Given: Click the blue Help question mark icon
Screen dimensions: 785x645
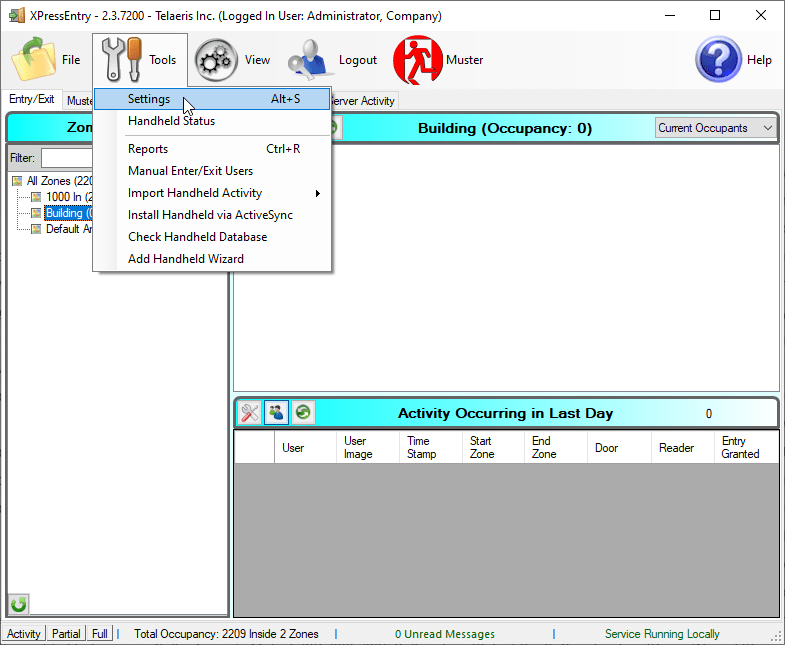Looking at the screenshot, I should (718, 60).
